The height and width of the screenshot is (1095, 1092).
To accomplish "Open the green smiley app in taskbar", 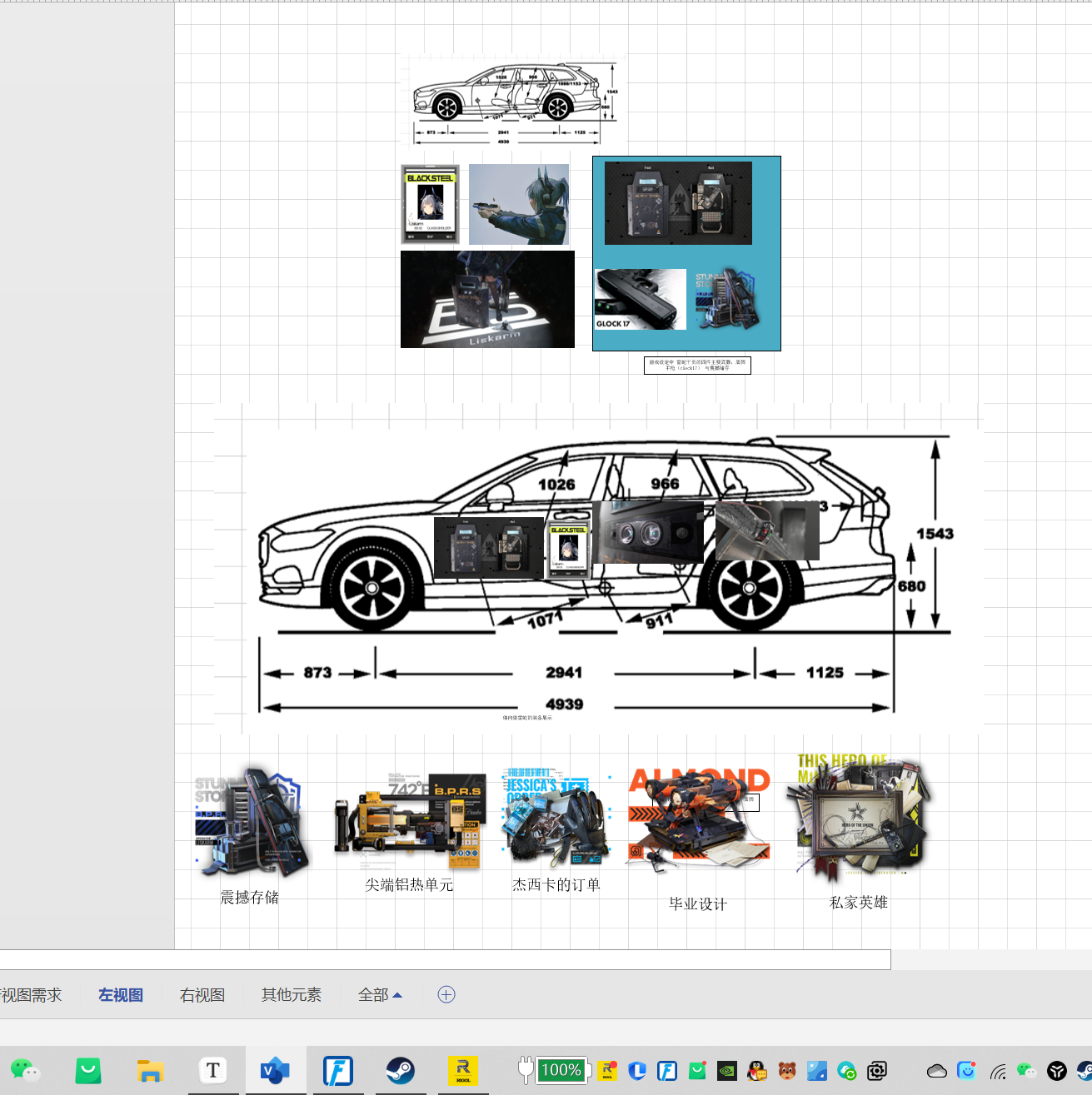I will pyautogui.click(x=88, y=1070).
